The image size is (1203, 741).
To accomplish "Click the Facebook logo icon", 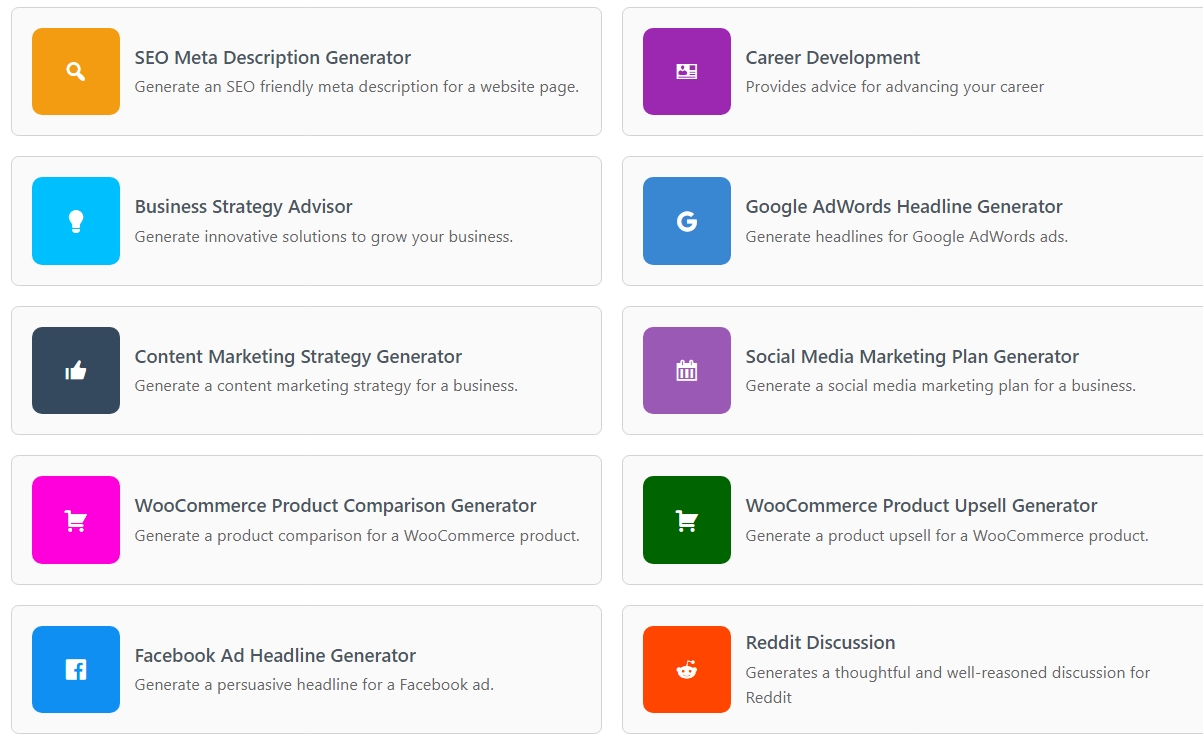I will pos(76,669).
